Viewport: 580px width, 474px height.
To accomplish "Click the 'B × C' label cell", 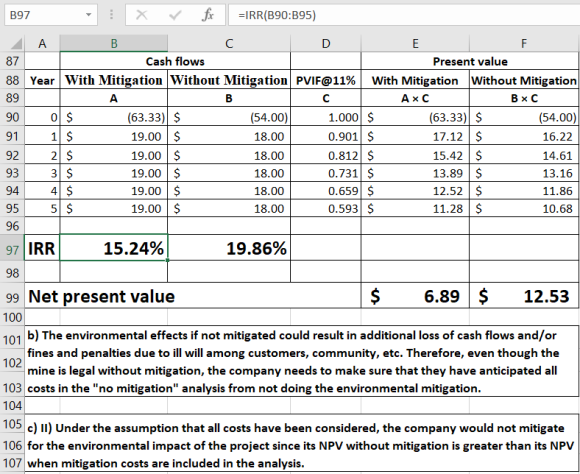I will click(524, 98).
